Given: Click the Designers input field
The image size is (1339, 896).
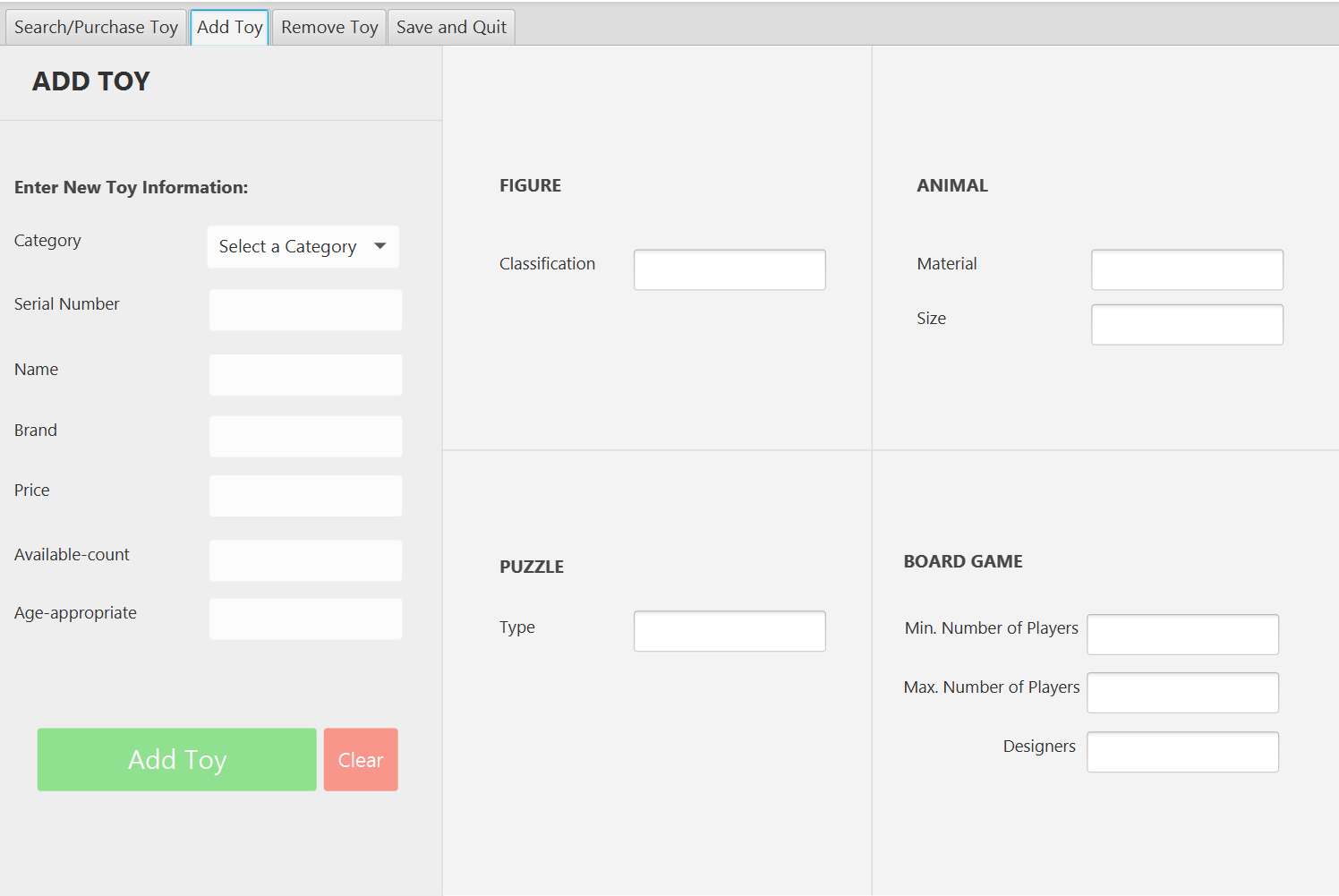Looking at the screenshot, I should [1182, 752].
